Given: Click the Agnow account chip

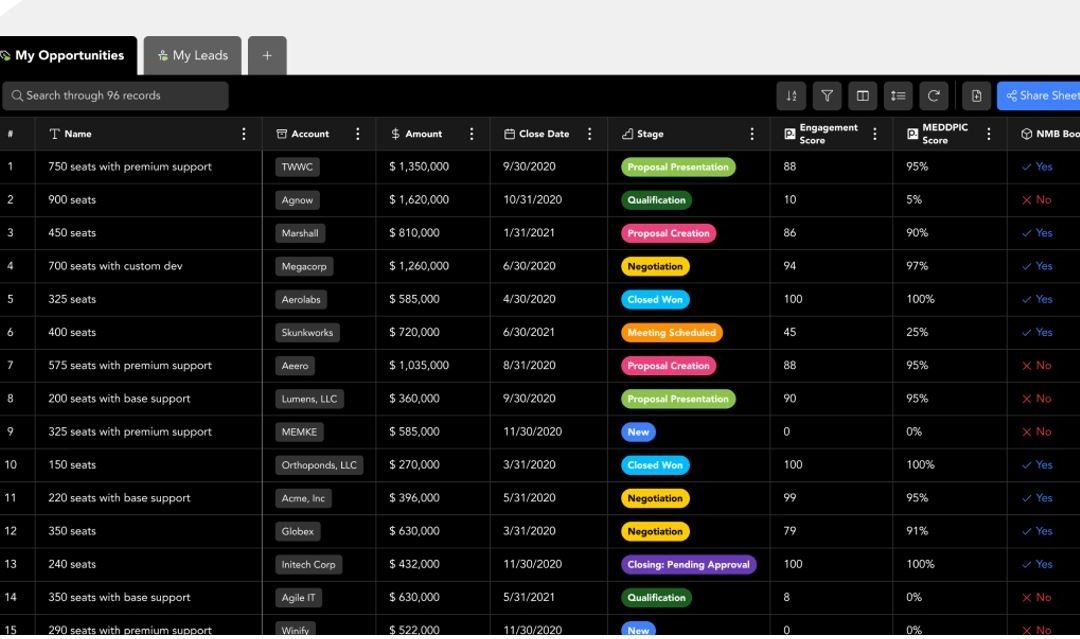Looking at the screenshot, I should coord(297,200).
